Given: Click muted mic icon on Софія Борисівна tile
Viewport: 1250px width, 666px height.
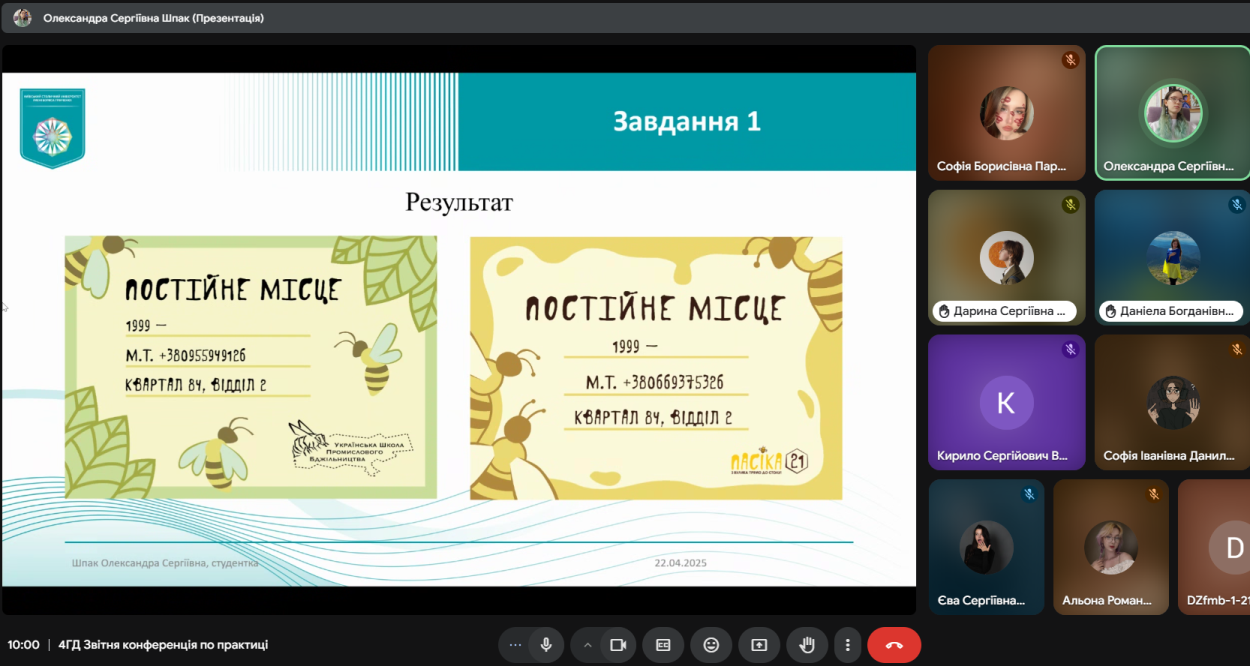Looking at the screenshot, I should point(1070,60).
